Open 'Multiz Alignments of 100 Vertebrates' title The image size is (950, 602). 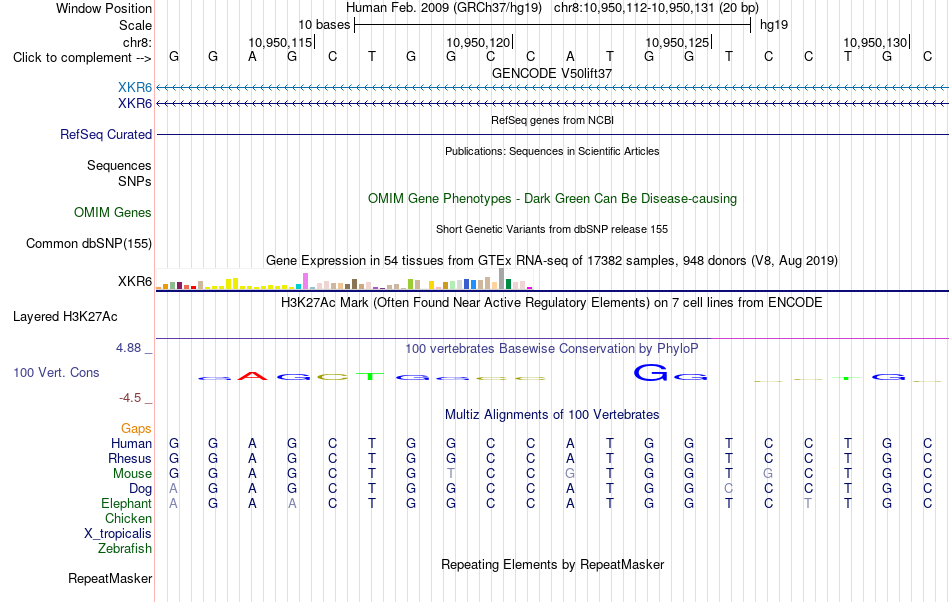point(552,415)
